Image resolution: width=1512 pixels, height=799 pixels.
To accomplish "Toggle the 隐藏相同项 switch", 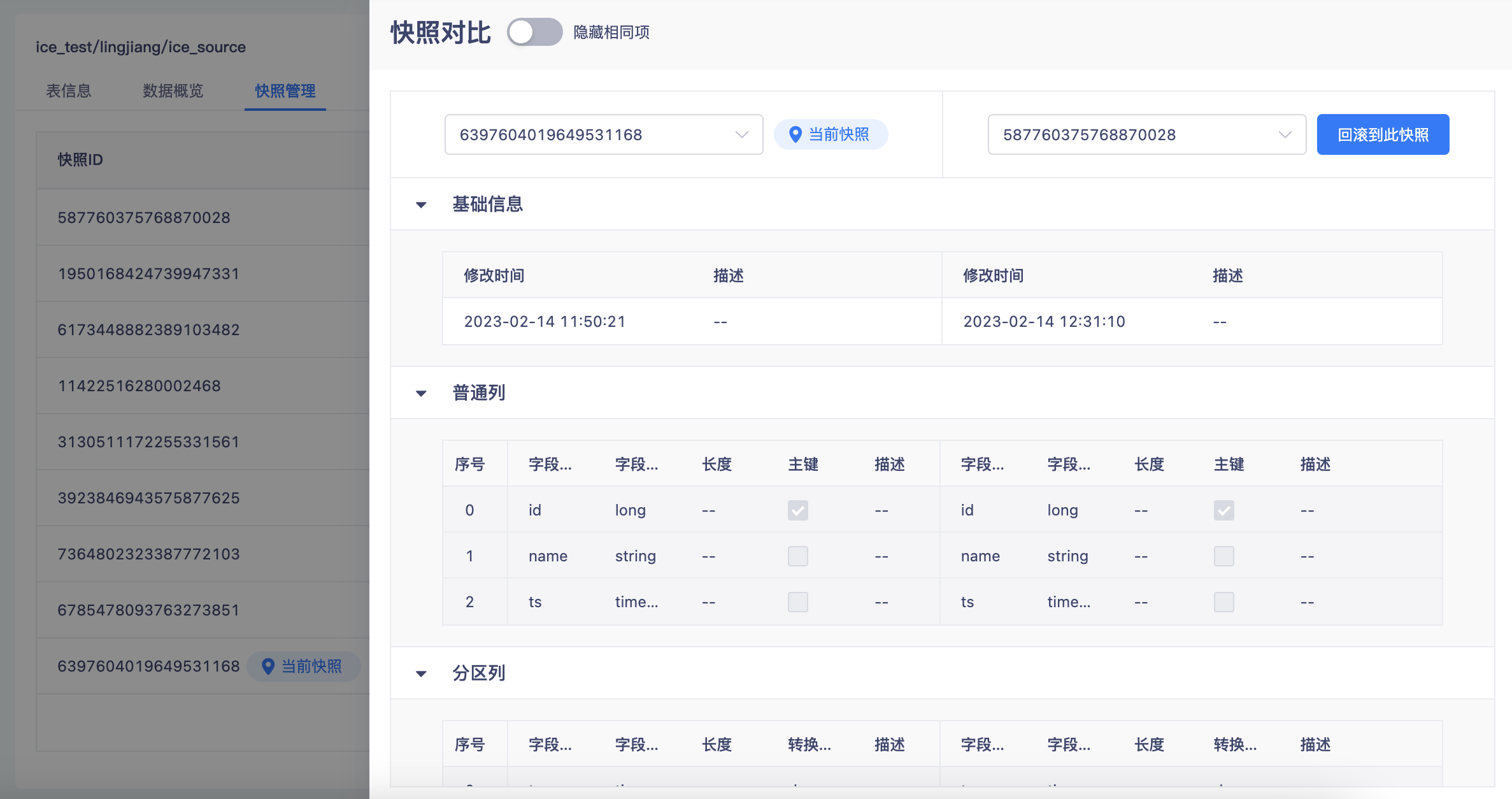I will (534, 32).
